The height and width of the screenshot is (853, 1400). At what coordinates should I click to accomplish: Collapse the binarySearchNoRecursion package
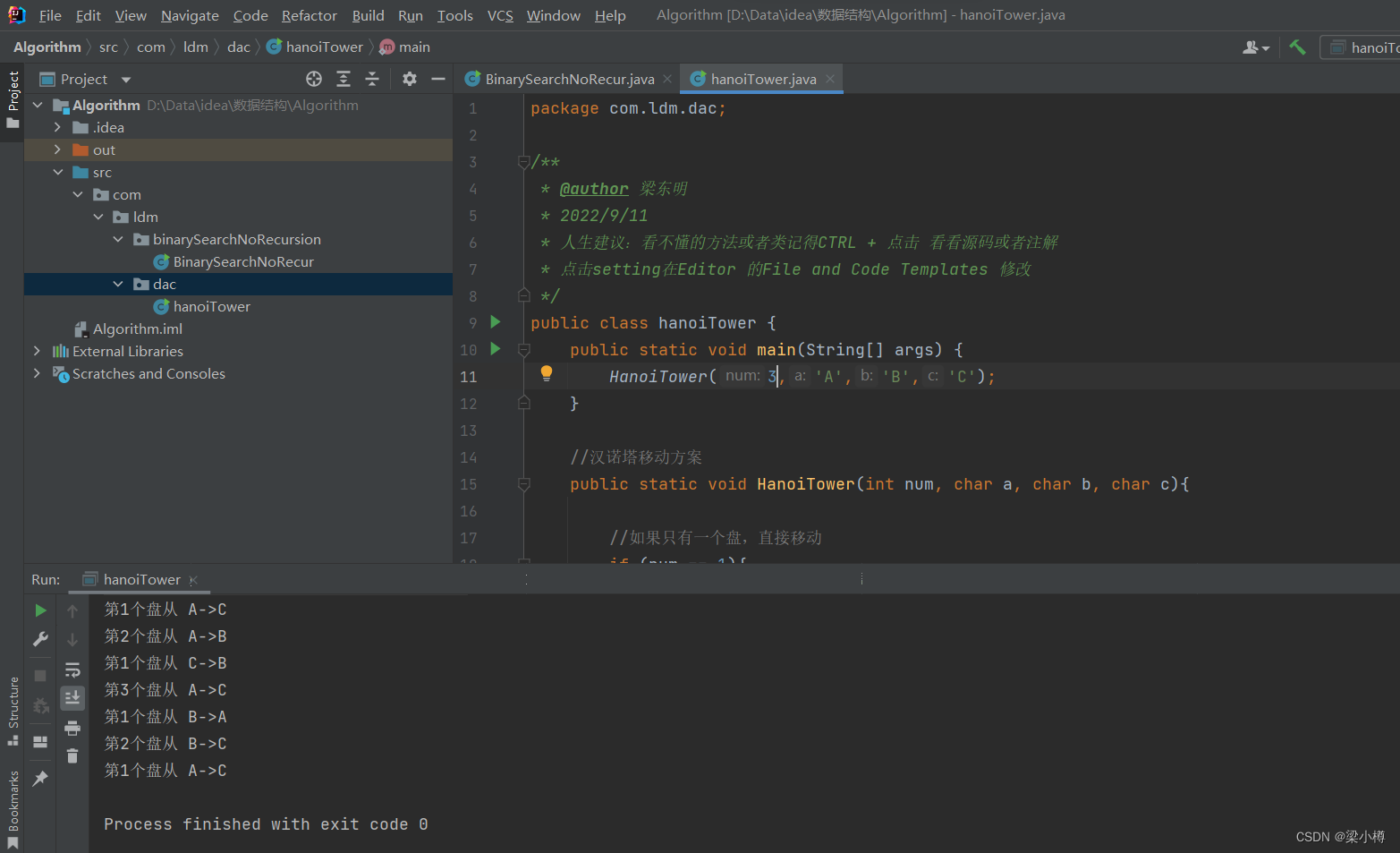[118, 239]
